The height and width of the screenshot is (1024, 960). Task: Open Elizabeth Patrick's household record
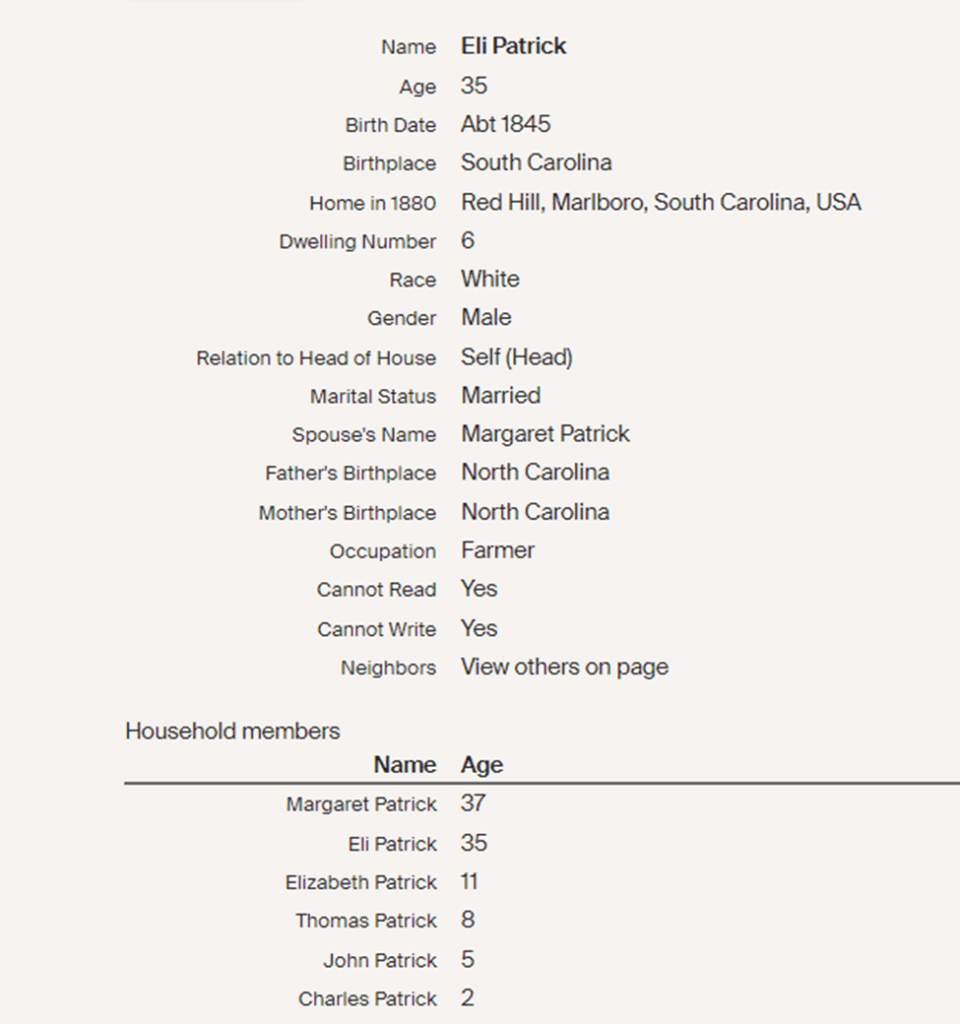pyautogui.click(x=360, y=882)
